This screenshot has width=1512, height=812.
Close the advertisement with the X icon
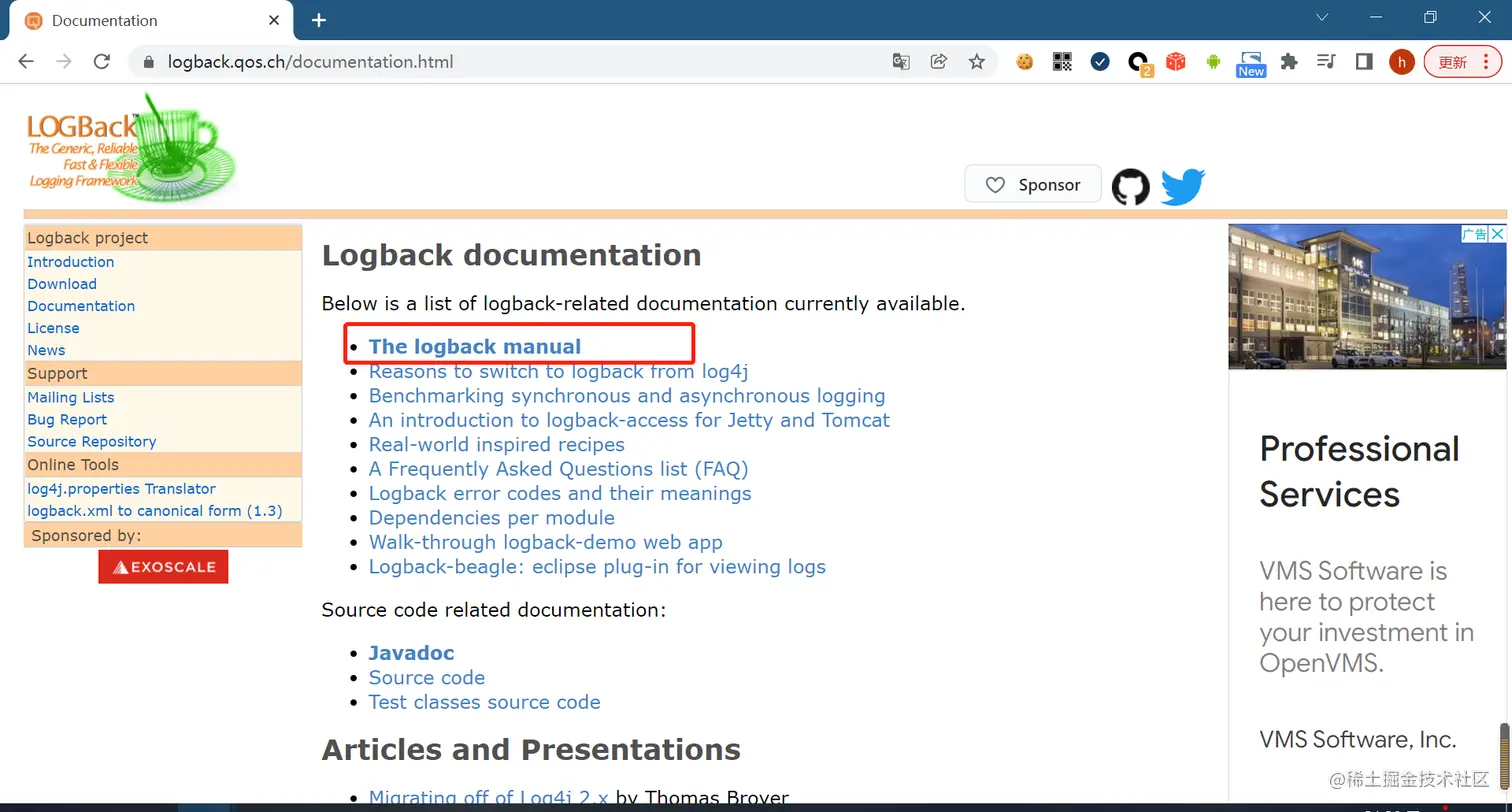pyautogui.click(x=1497, y=234)
